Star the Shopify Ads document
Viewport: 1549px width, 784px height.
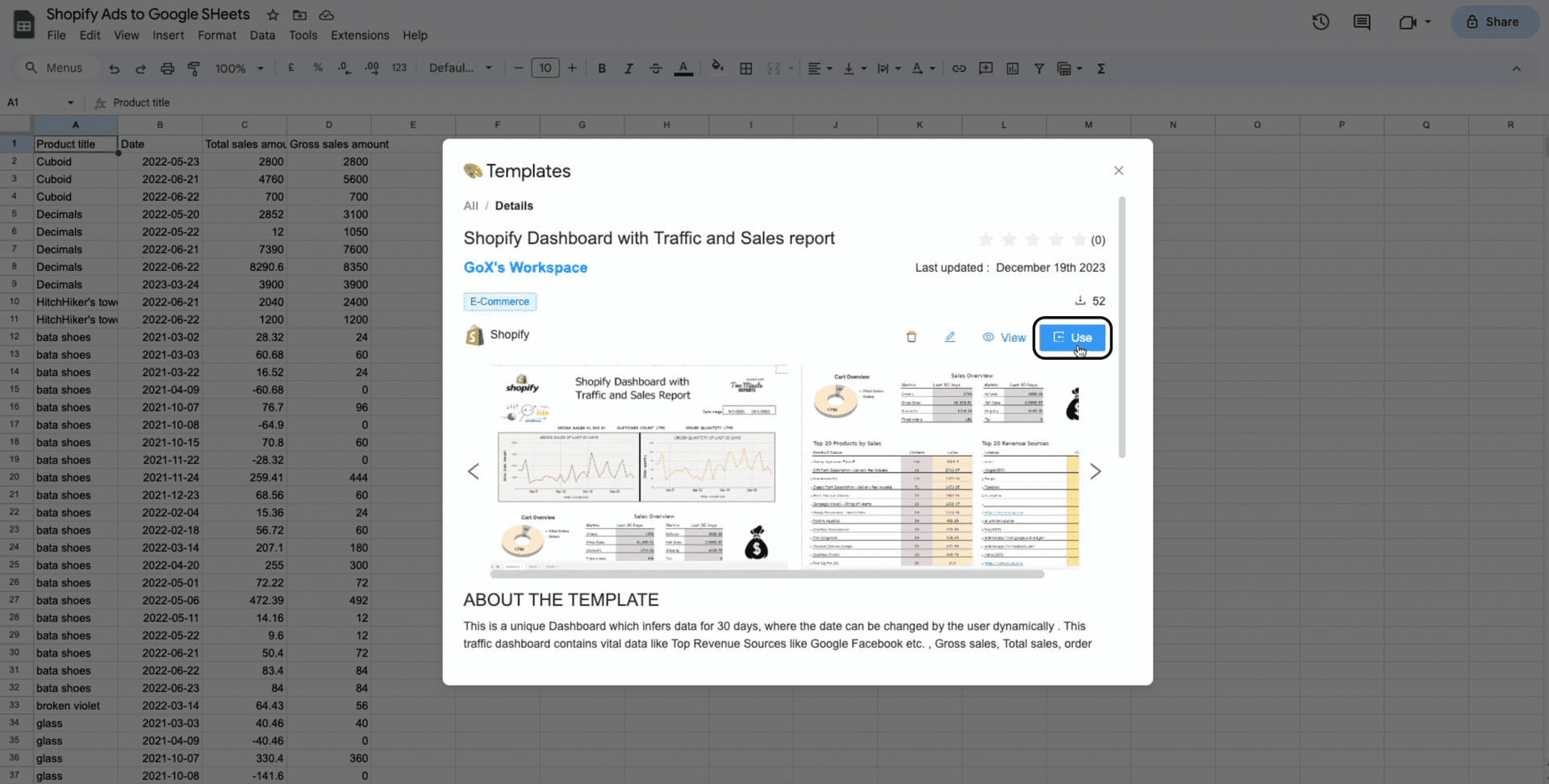click(273, 15)
